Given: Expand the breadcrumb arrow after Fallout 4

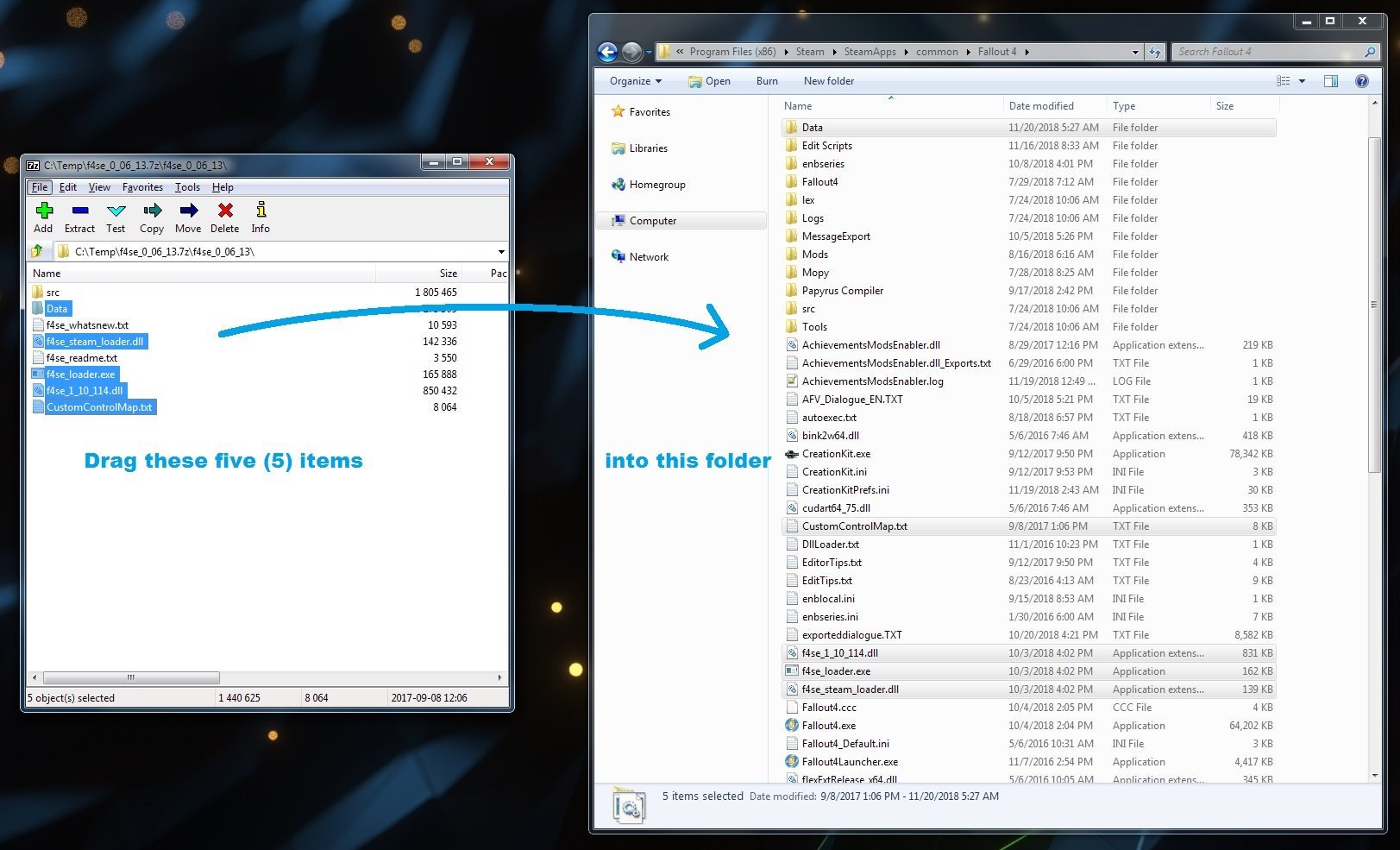Looking at the screenshot, I should (x=1026, y=52).
